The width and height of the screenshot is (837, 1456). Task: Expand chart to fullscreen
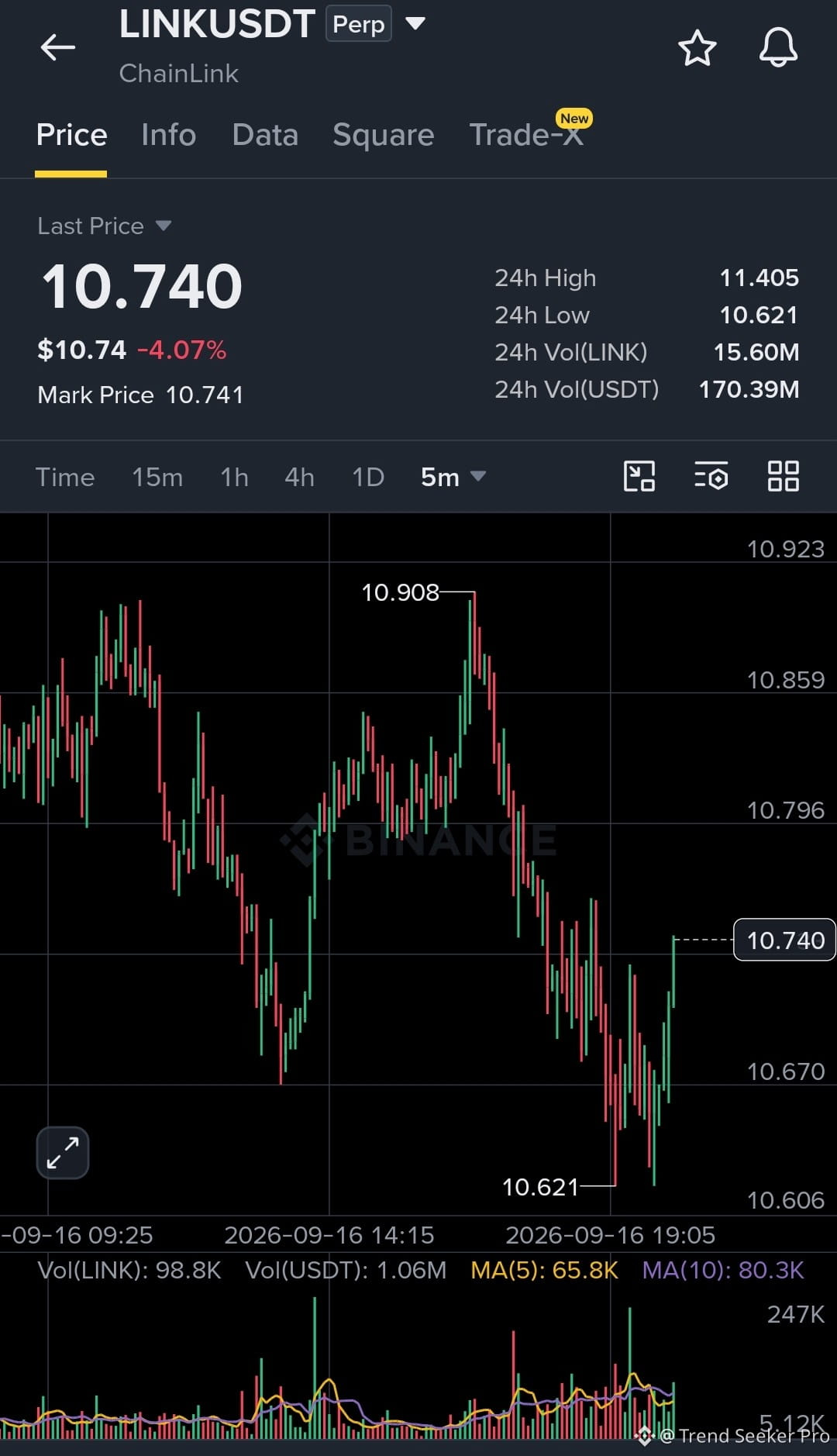point(63,1153)
